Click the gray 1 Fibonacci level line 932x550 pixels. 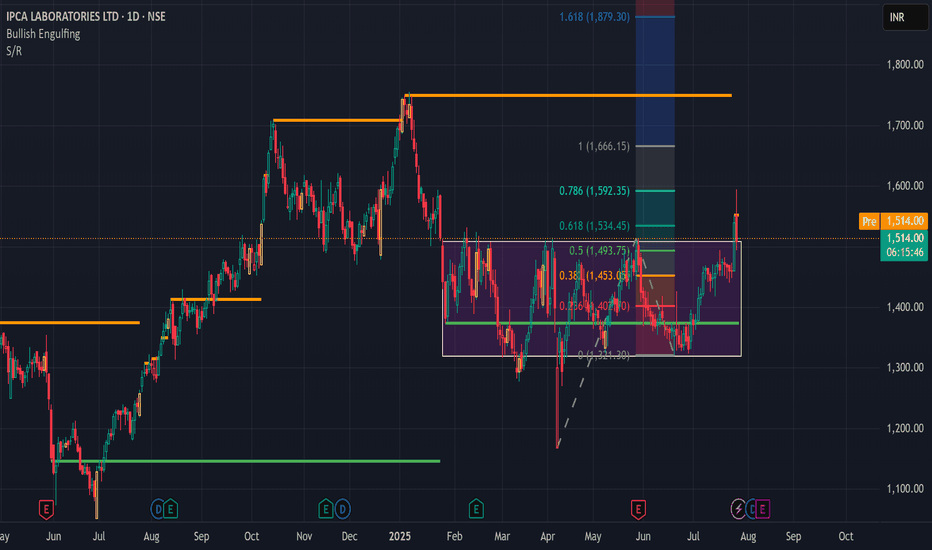[x=655, y=146]
